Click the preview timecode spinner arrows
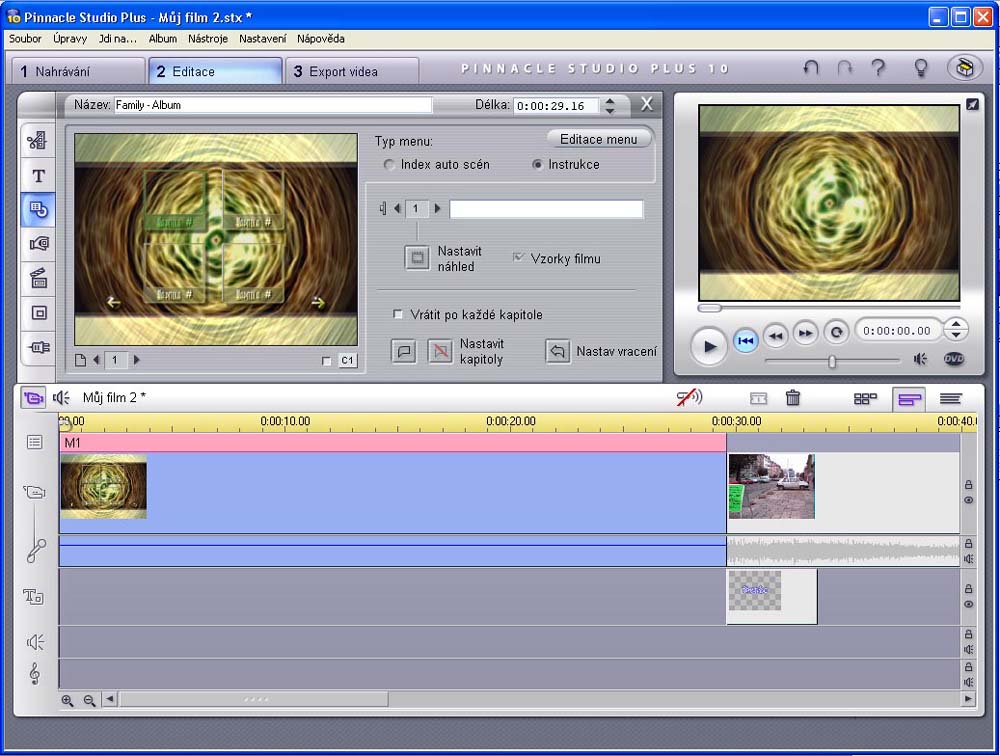 [956, 330]
